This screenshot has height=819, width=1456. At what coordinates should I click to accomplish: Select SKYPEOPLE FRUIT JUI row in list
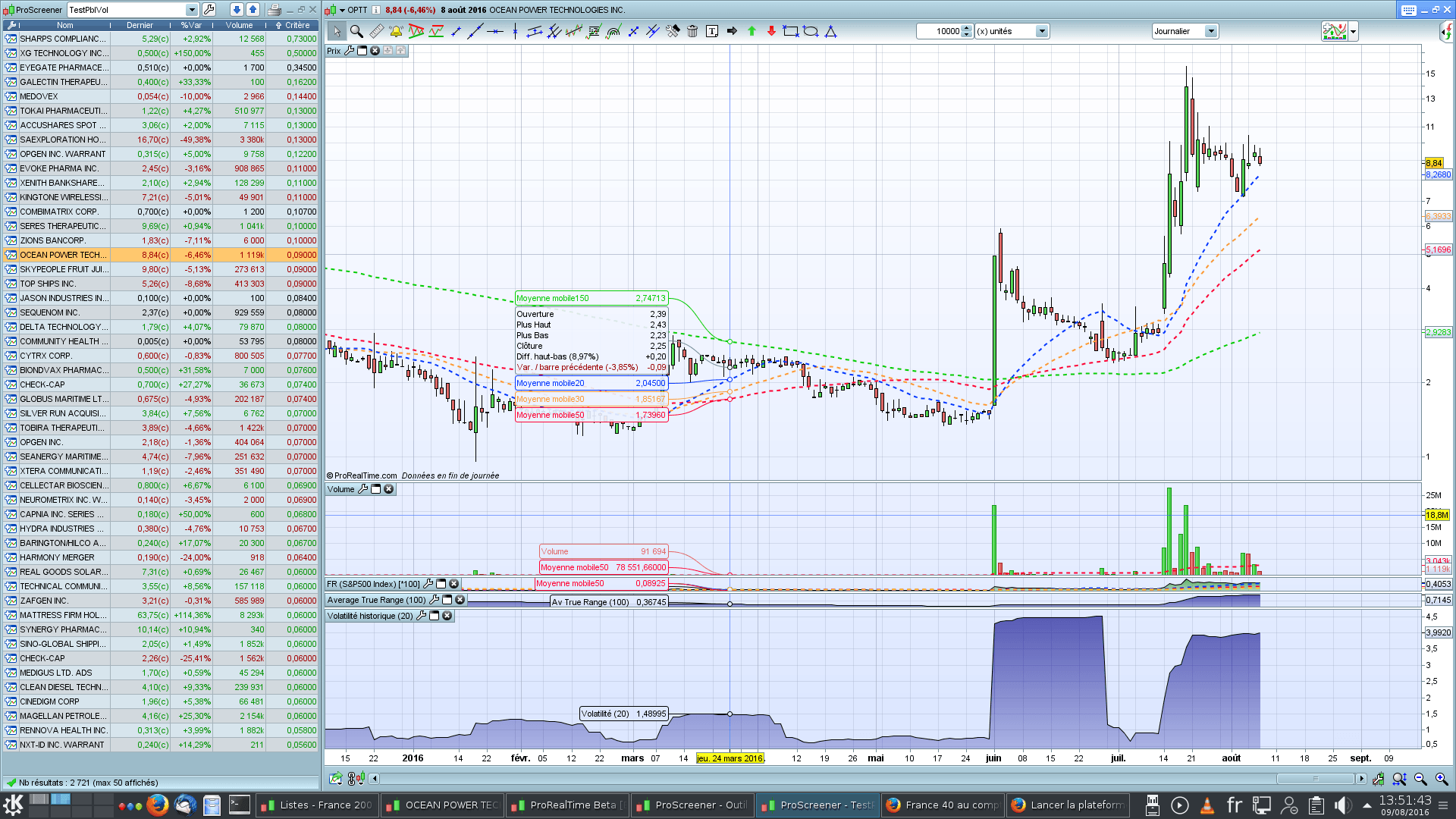[64, 269]
